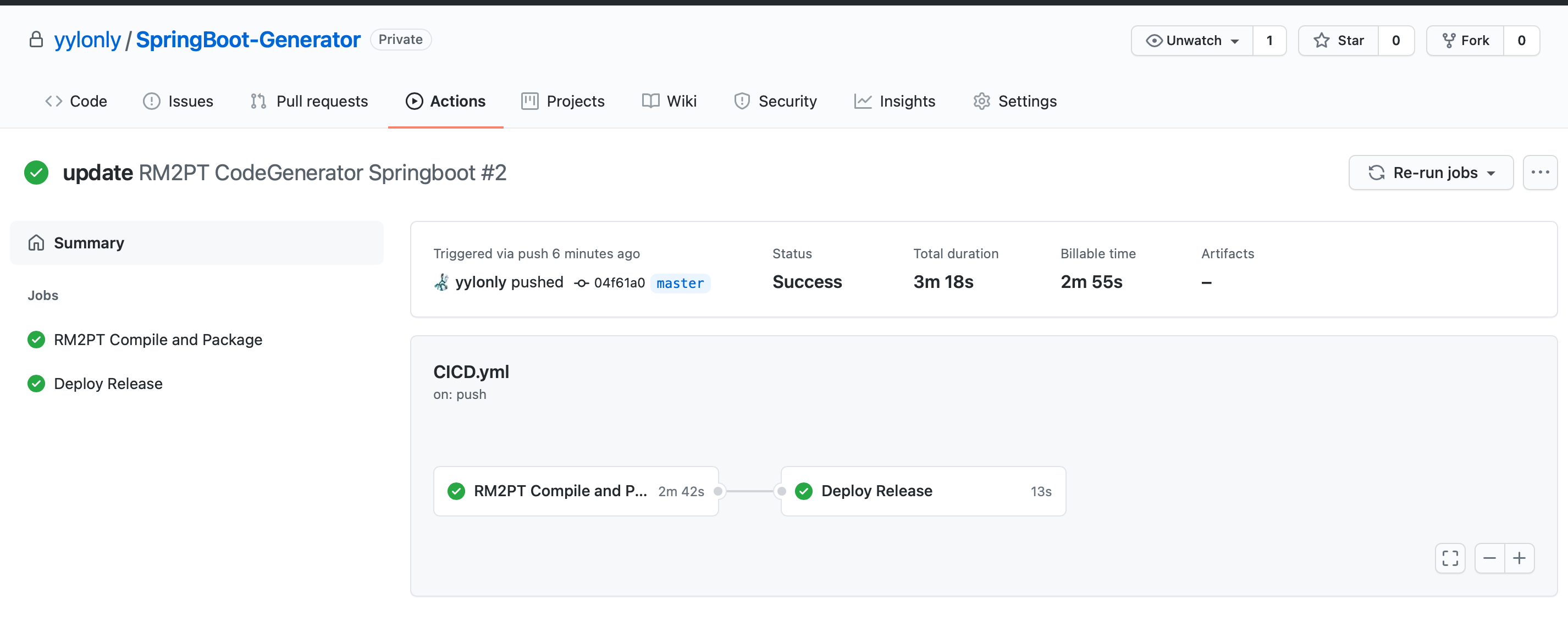Open RM2PT Compile and Package job in sidebar
This screenshot has width=1568, height=633.
pos(158,339)
